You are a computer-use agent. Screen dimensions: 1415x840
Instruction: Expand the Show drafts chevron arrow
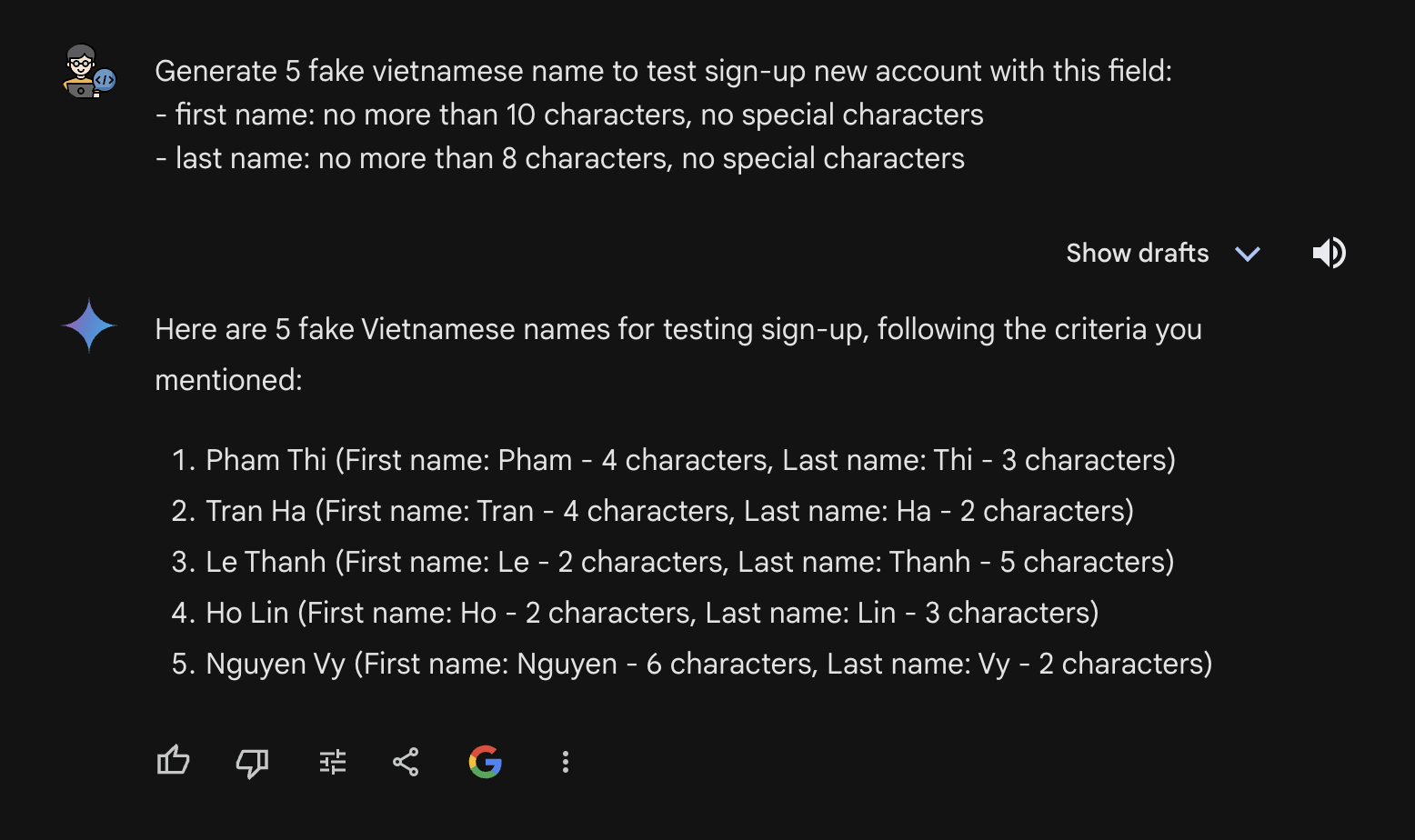click(x=1248, y=254)
